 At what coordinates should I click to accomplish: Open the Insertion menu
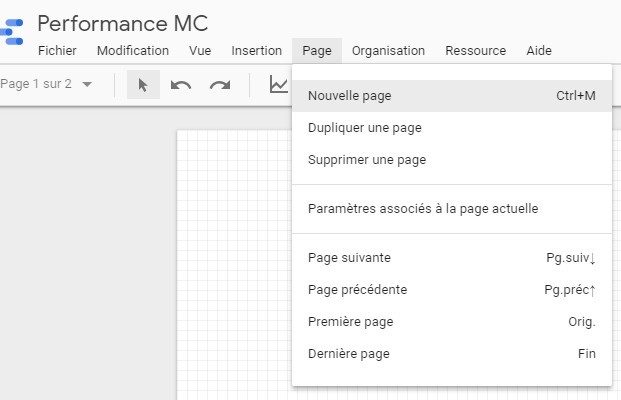click(x=256, y=51)
